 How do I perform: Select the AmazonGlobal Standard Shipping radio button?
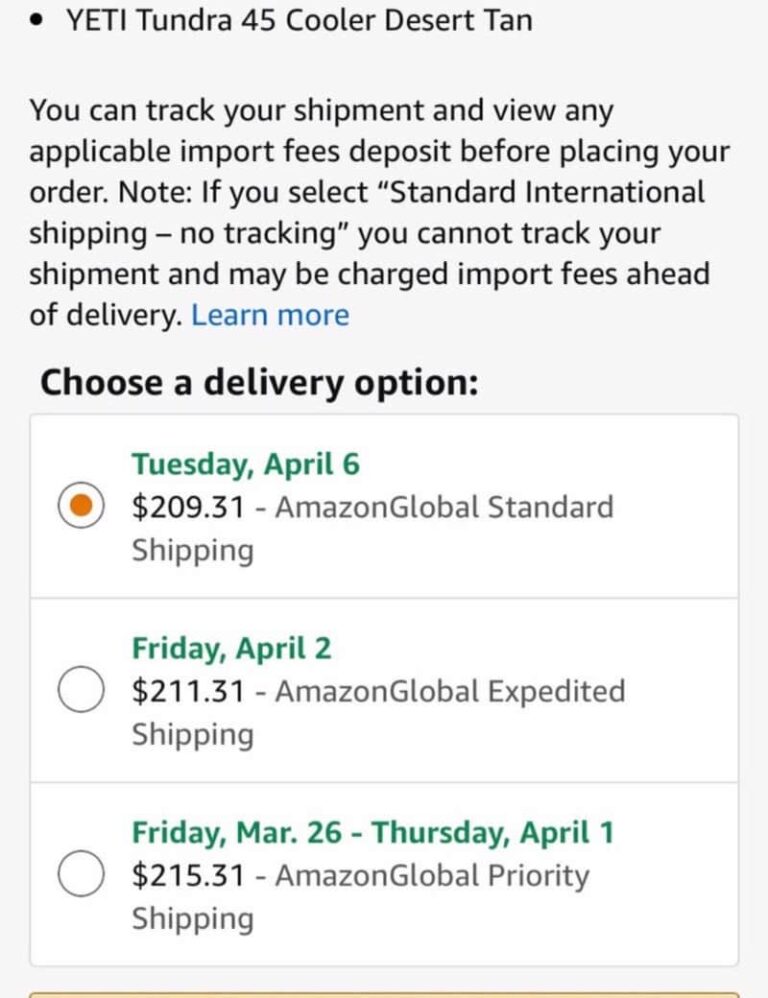coord(81,507)
